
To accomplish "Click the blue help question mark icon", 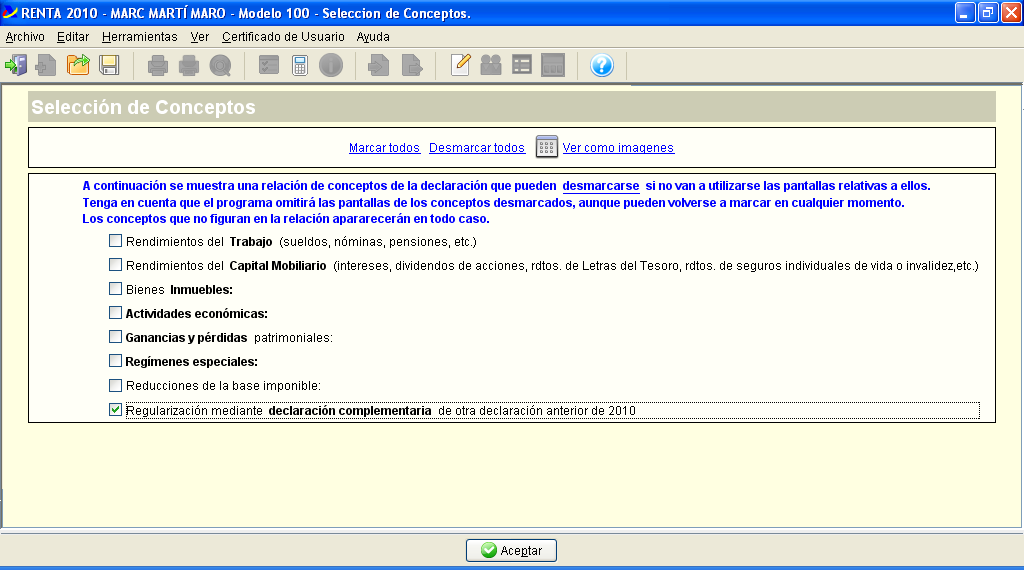I will coord(601,66).
